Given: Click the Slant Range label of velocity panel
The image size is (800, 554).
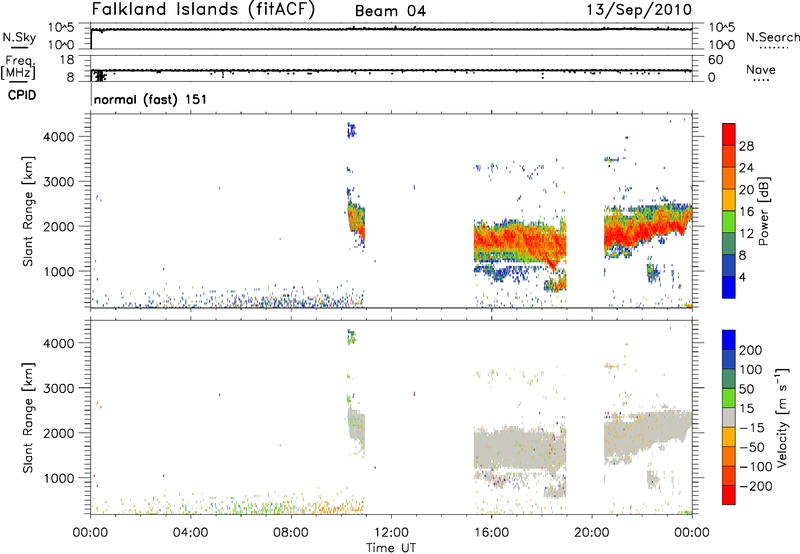Looking at the screenshot, I should (x=28, y=418).
